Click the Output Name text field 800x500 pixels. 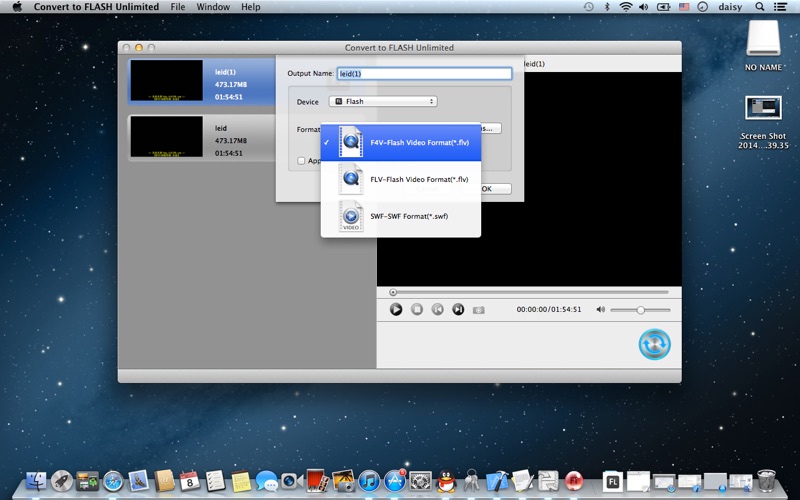[x=424, y=73]
